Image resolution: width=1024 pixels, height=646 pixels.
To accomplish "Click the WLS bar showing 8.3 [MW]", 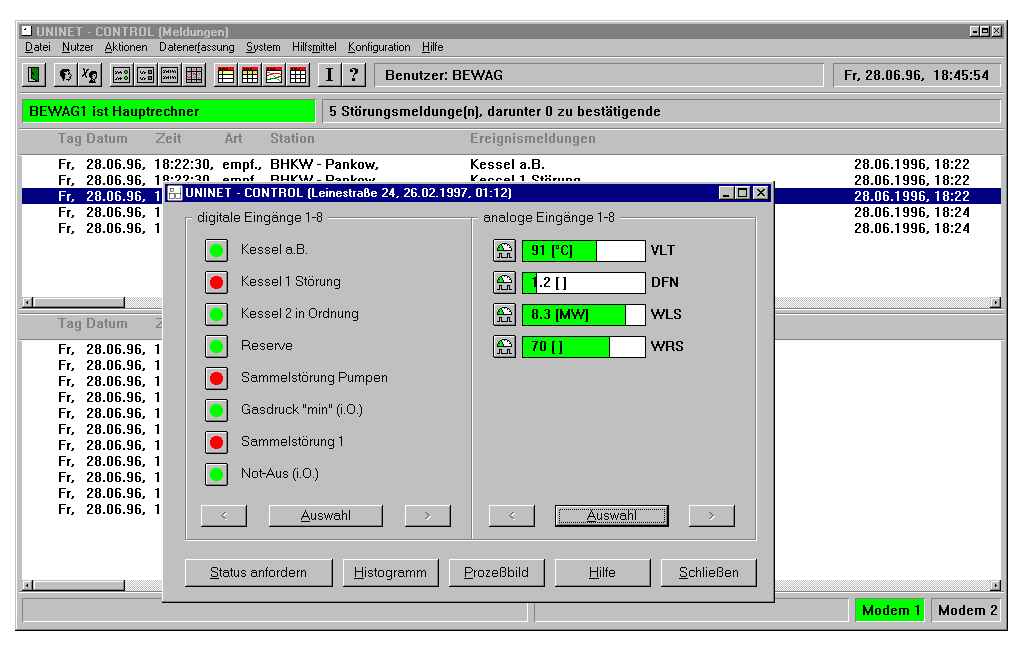I will click(x=584, y=314).
